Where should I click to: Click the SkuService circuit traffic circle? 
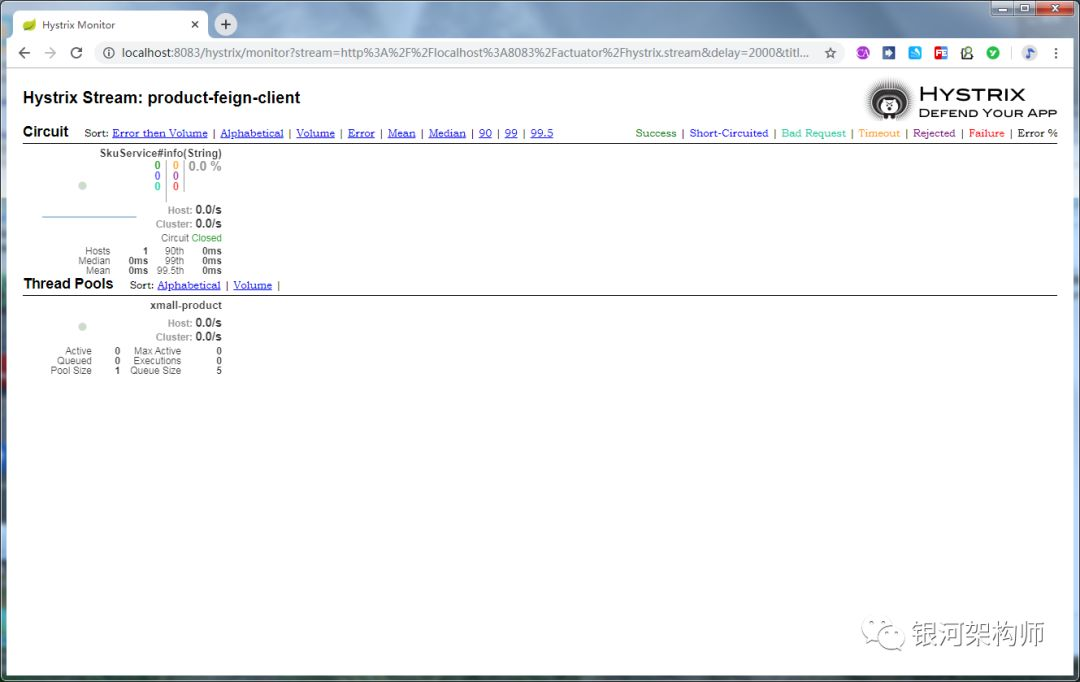coord(83,185)
